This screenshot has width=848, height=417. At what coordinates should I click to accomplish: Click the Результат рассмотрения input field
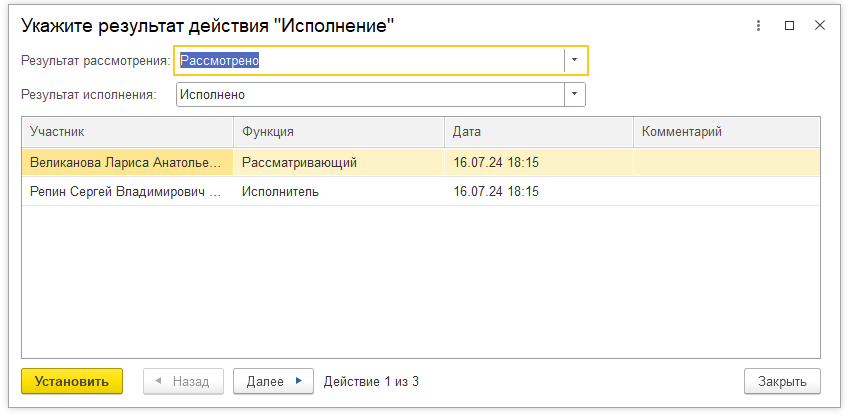(x=370, y=60)
